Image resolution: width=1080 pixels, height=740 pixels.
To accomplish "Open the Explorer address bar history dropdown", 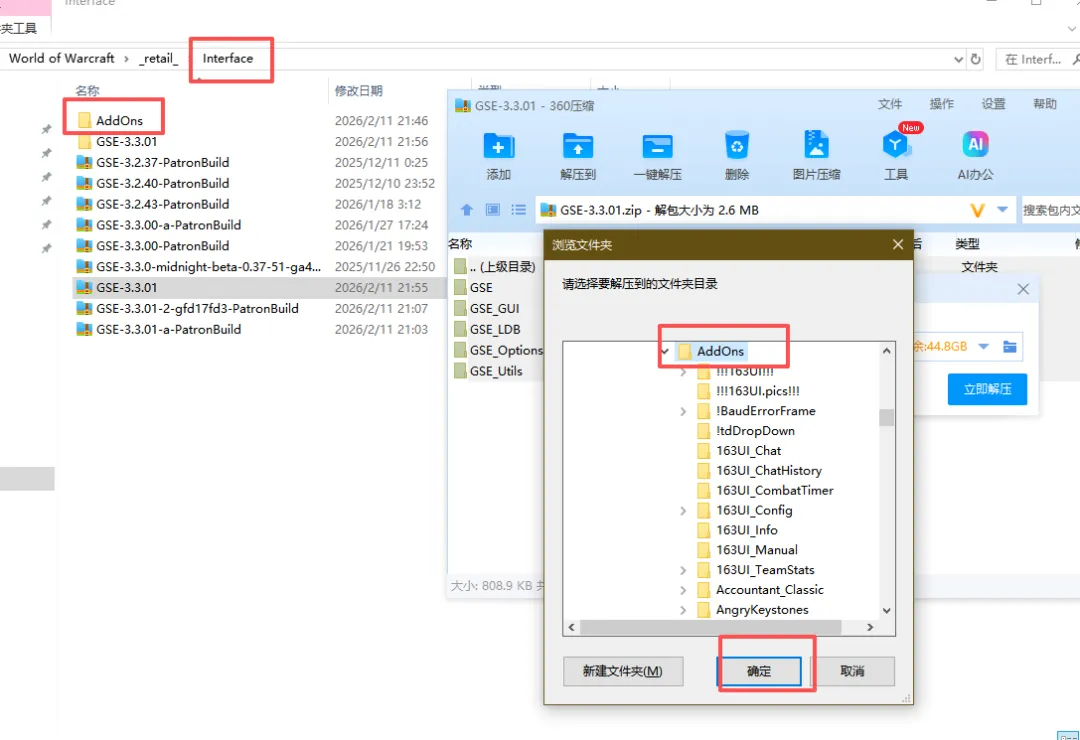I will pyautogui.click(x=958, y=59).
